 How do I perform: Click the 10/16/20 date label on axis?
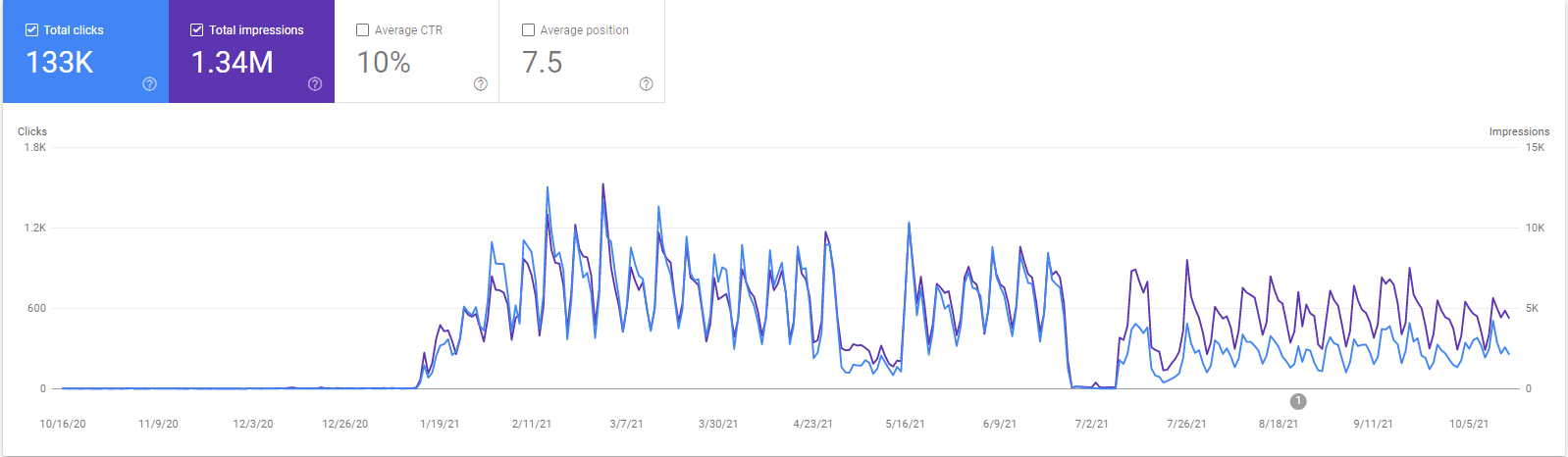63,424
